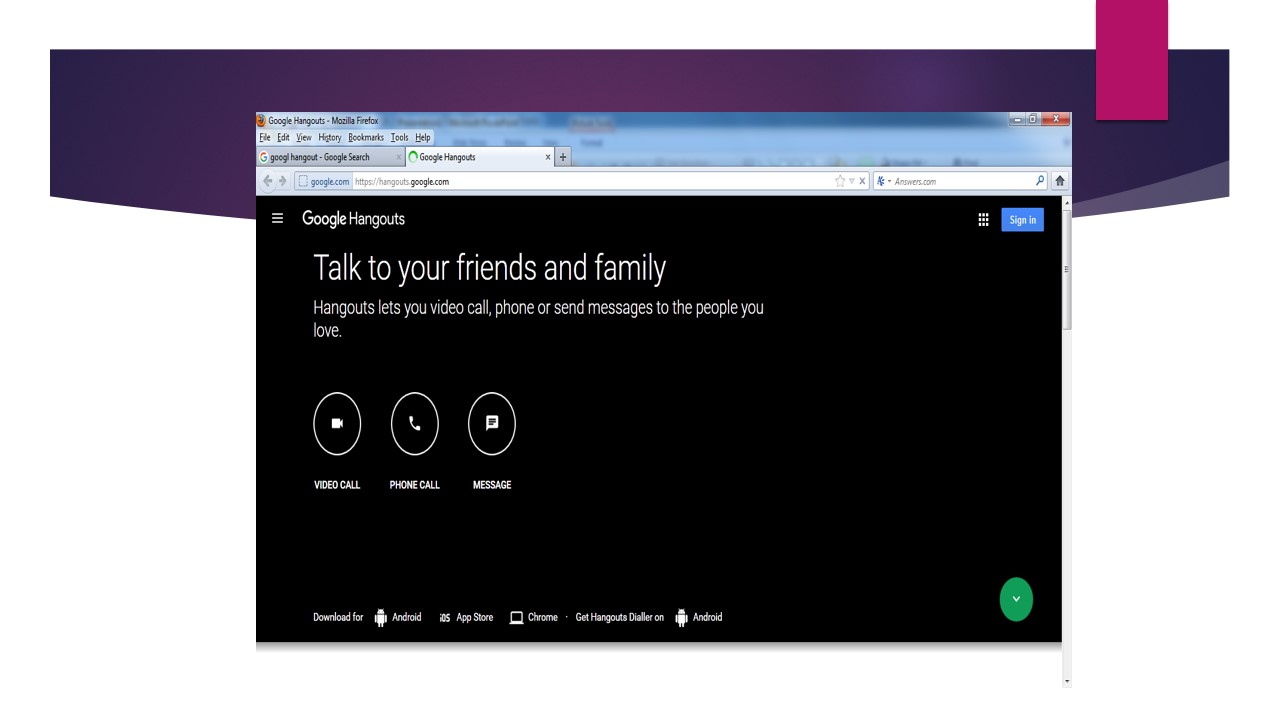Screen dimensions: 1280x720
Task: Start a phone call via handset icon
Action: point(415,423)
